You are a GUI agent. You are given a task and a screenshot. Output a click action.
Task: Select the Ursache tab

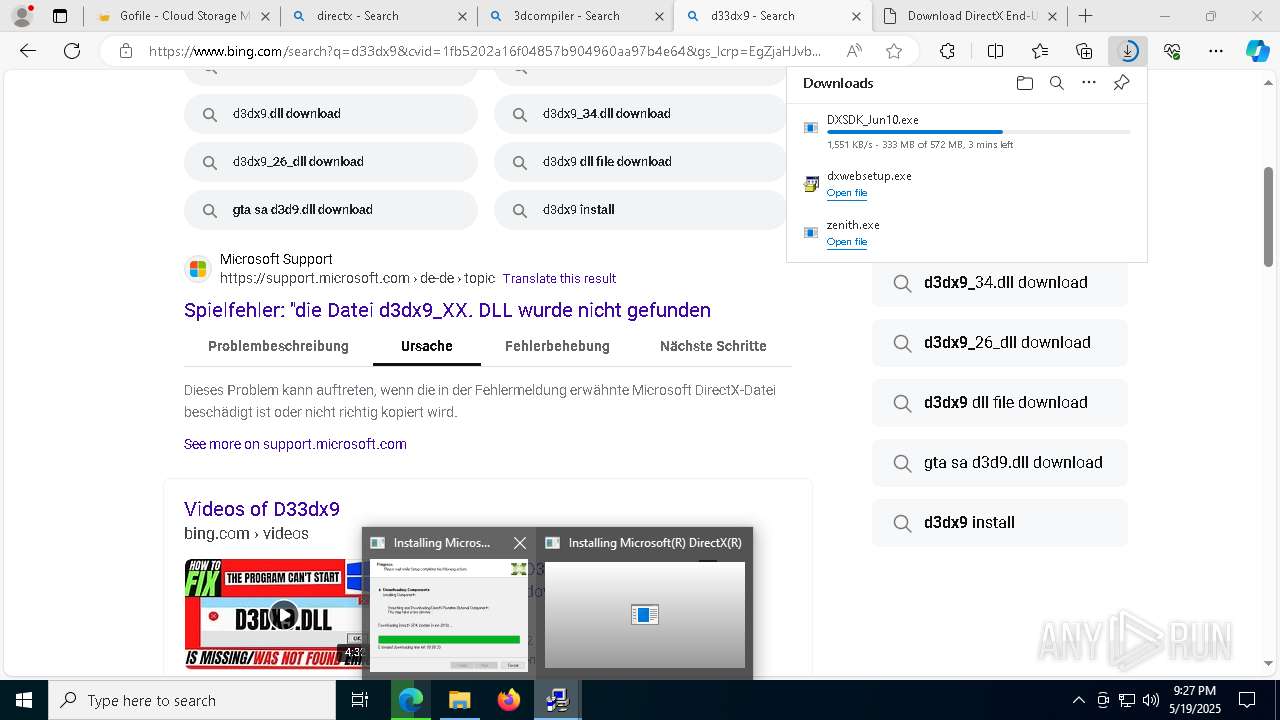[427, 346]
